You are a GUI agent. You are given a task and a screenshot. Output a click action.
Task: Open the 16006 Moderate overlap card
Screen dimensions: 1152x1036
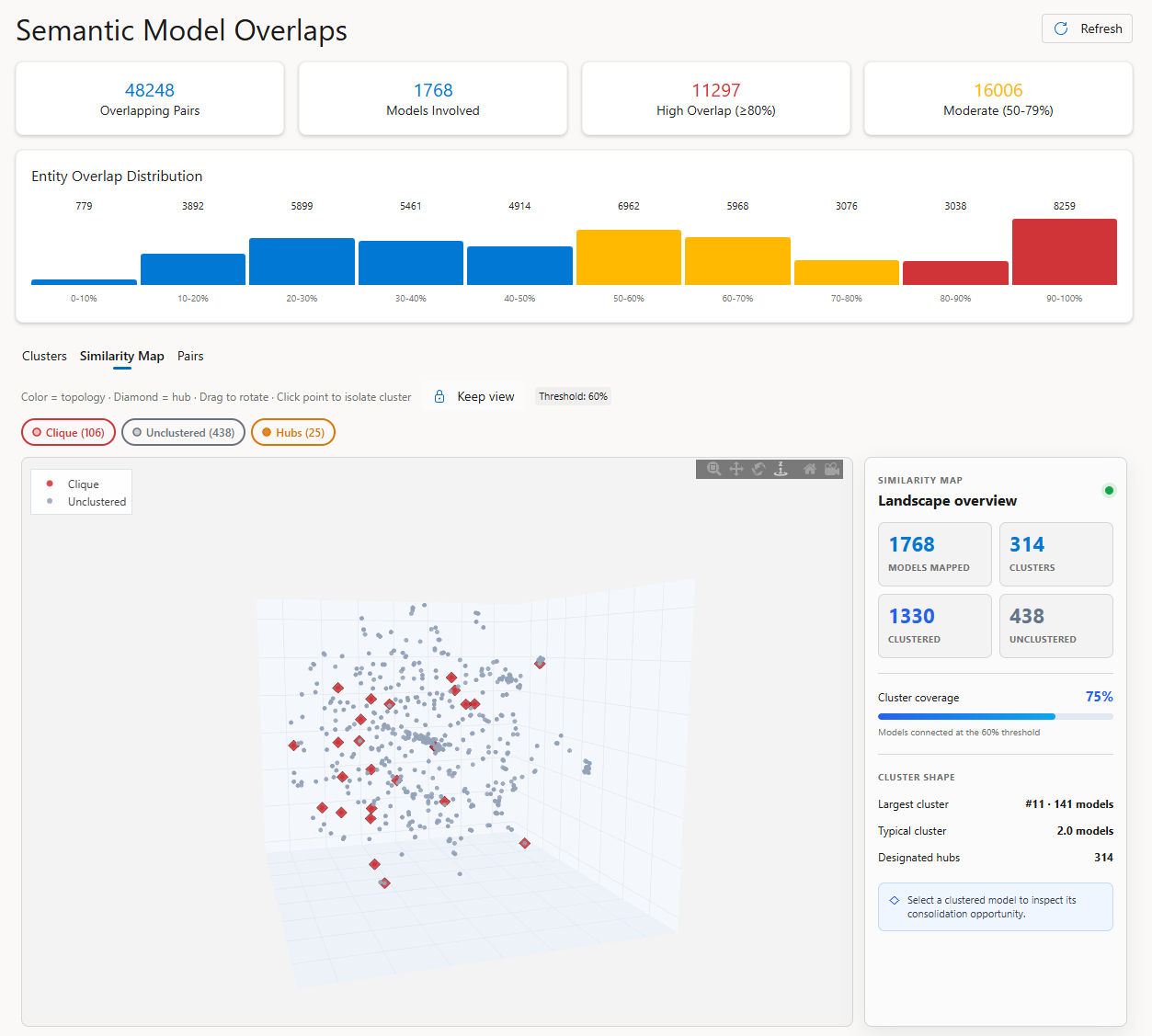998,98
